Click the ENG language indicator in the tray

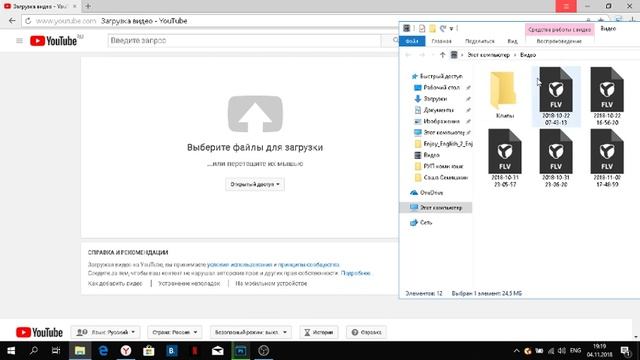point(576,351)
